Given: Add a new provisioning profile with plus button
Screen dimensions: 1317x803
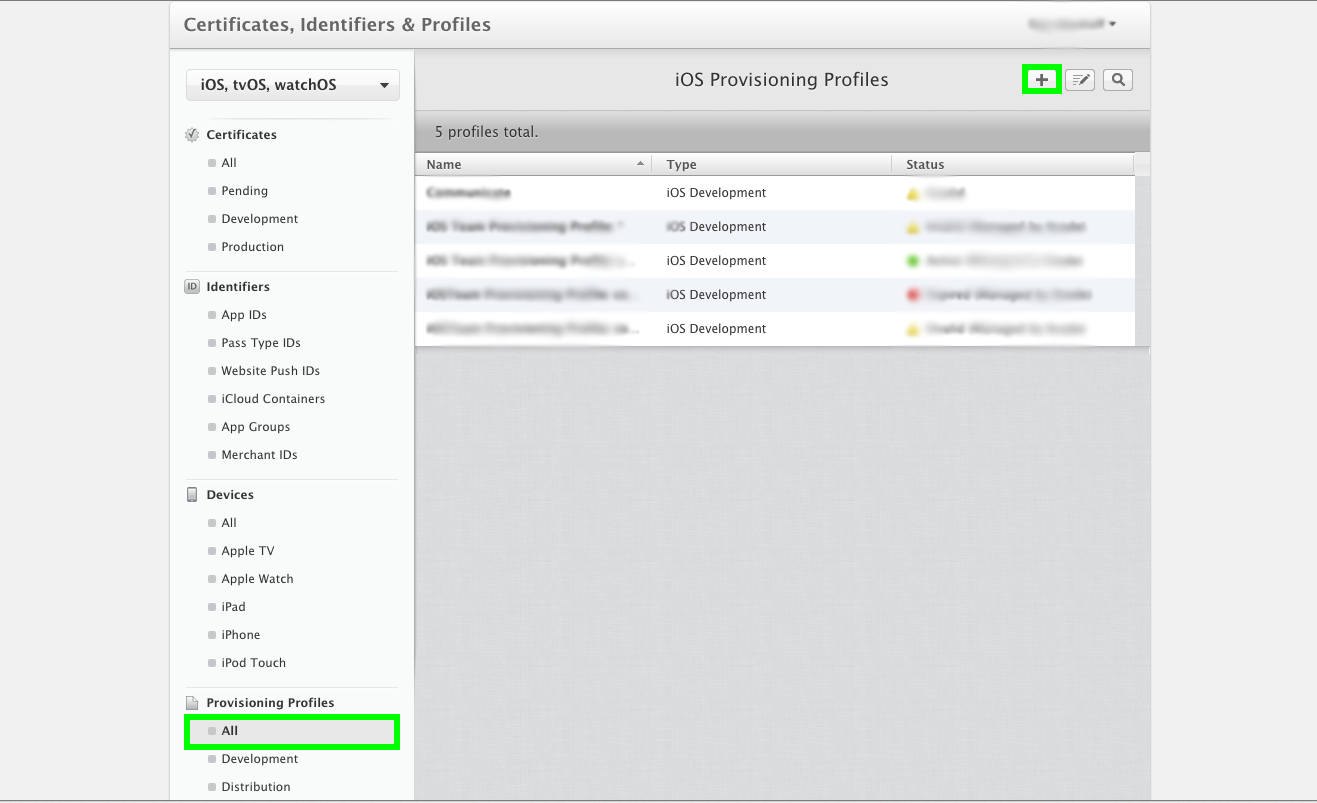Looking at the screenshot, I should tap(1041, 80).
